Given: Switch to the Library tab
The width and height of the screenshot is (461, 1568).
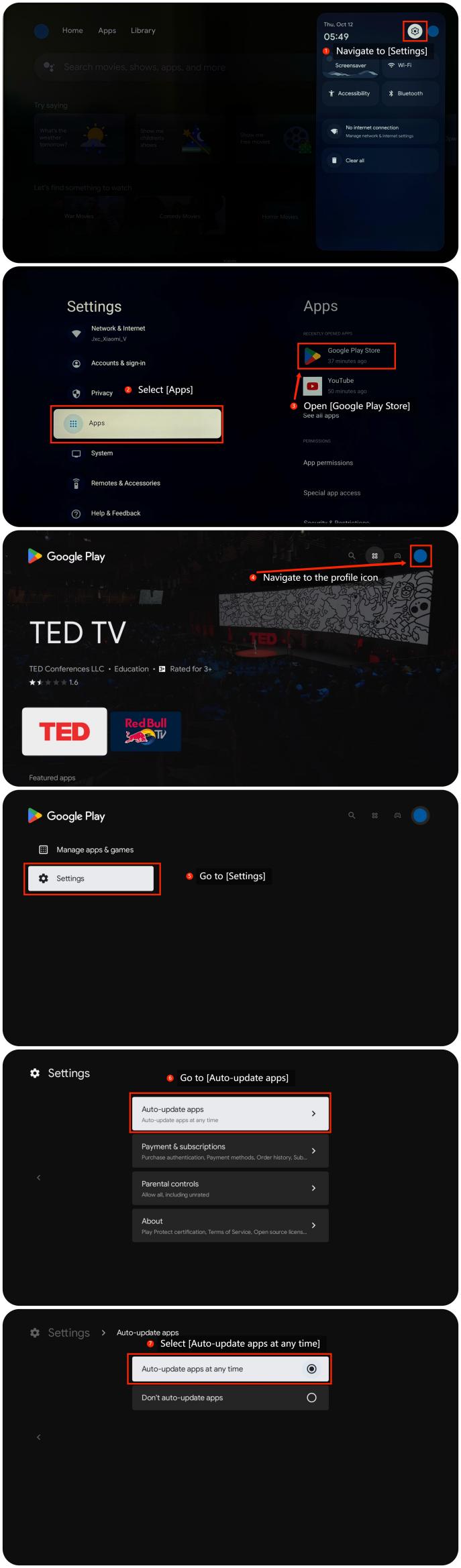Looking at the screenshot, I should pos(143,31).
